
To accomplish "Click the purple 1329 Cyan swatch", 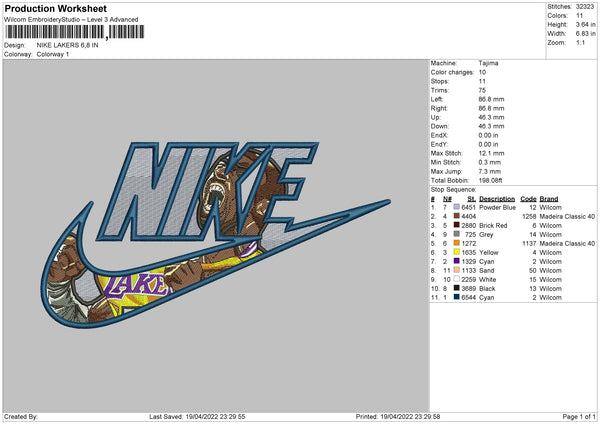I will click(x=457, y=261).
